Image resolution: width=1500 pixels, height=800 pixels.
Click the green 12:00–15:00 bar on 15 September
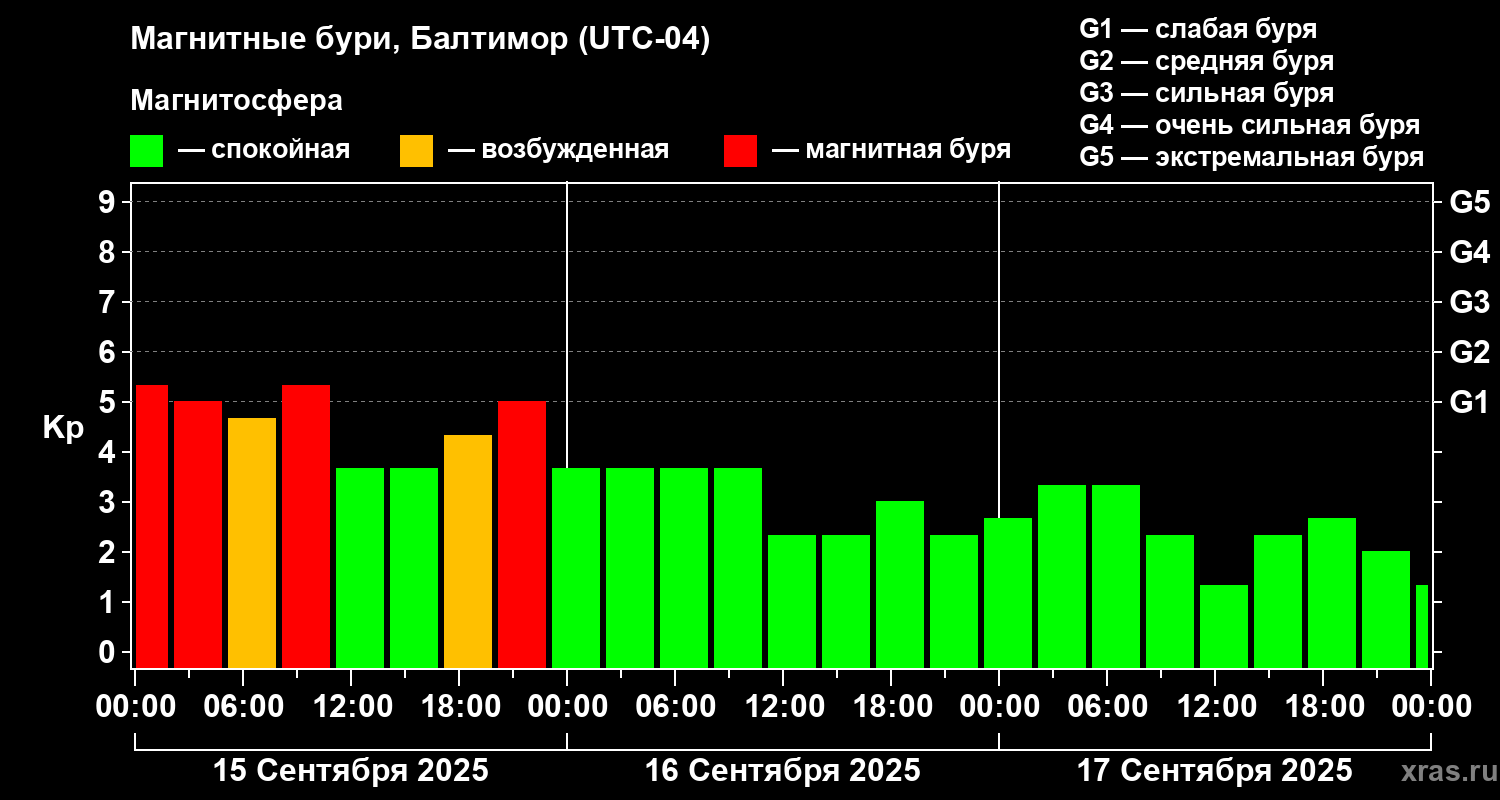coord(360,568)
